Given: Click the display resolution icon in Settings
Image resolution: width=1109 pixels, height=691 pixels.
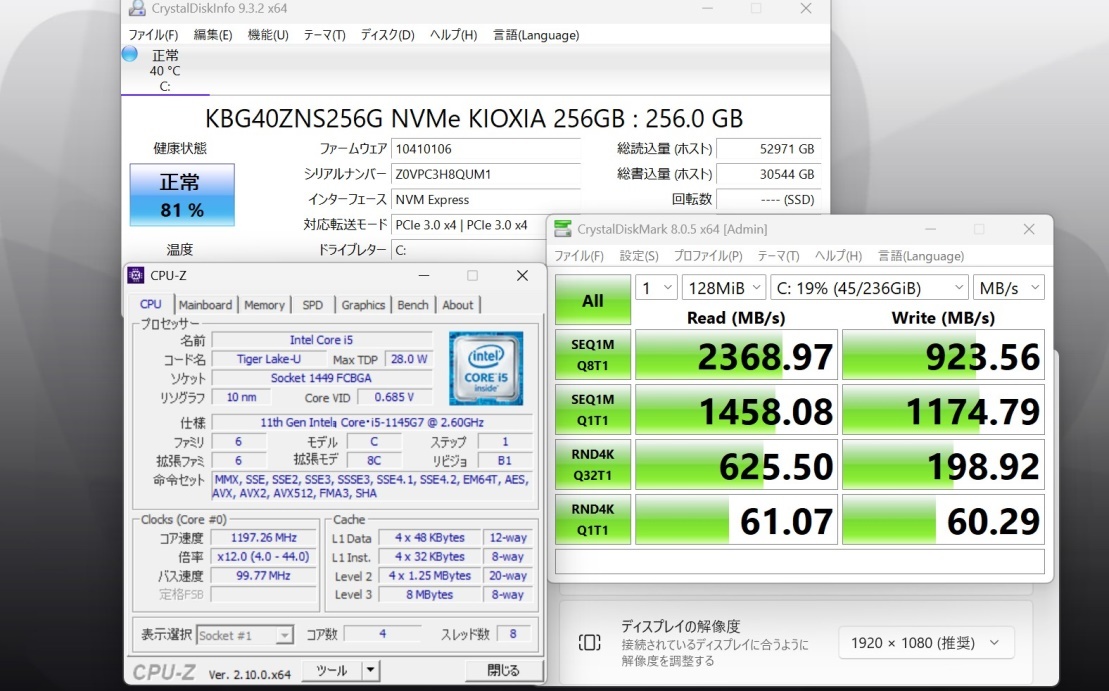Looking at the screenshot, I should (x=589, y=642).
